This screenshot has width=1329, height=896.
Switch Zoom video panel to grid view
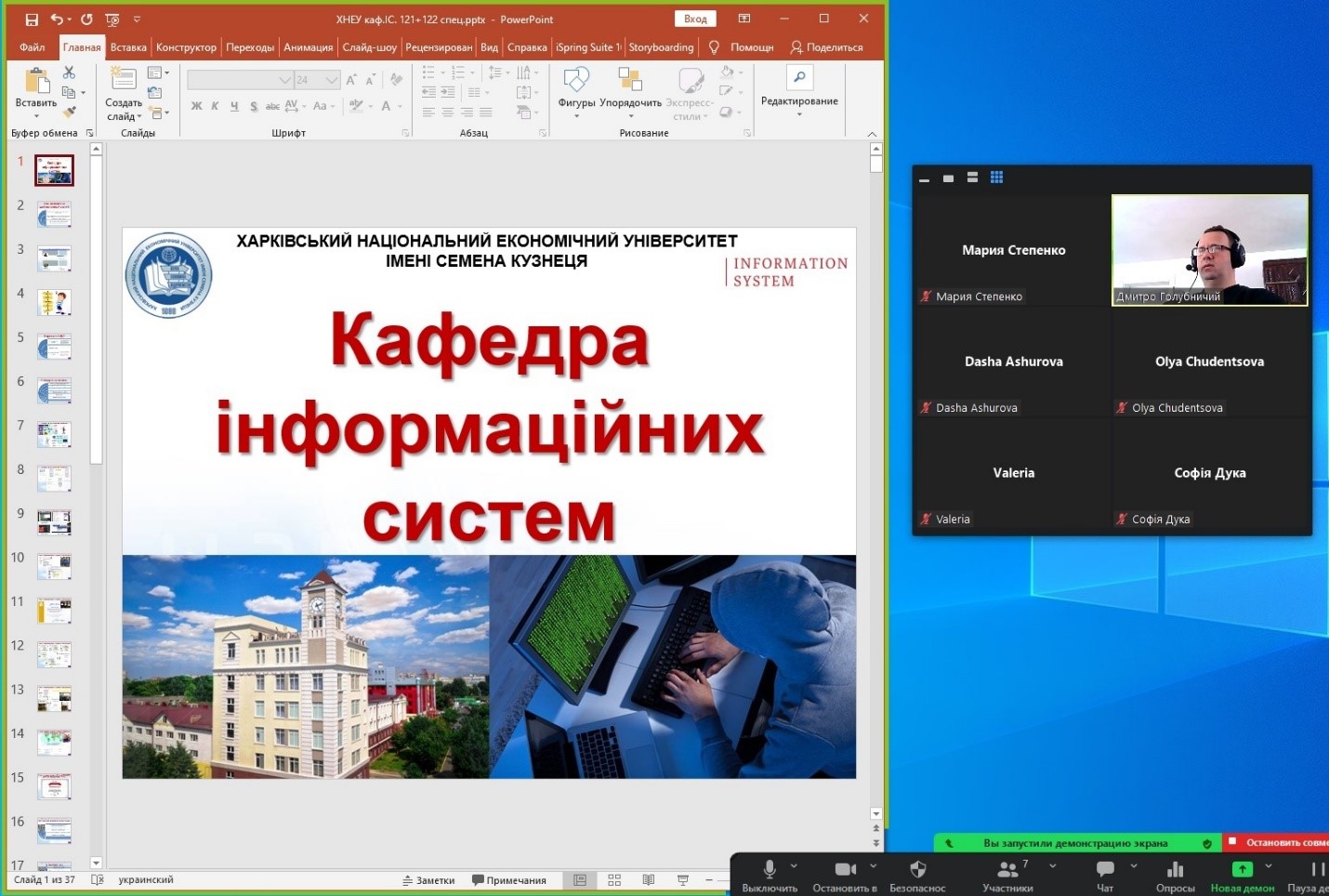996,178
